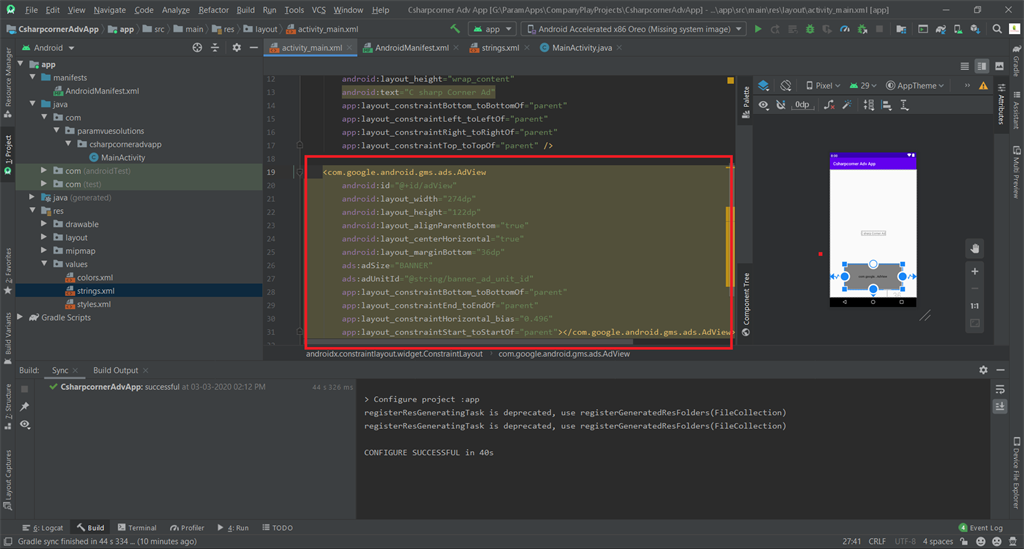The width and height of the screenshot is (1024, 549).
Task: Open project structure folder icon in toolbar
Action: click(901, 29)
